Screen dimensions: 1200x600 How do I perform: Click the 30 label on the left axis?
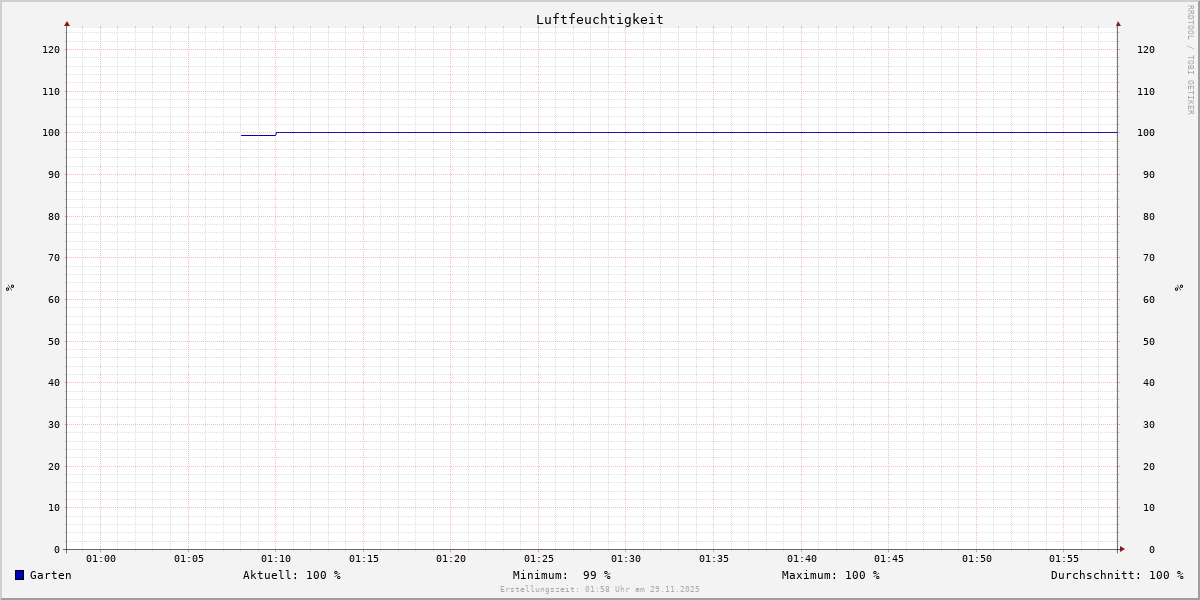point(54,425)
